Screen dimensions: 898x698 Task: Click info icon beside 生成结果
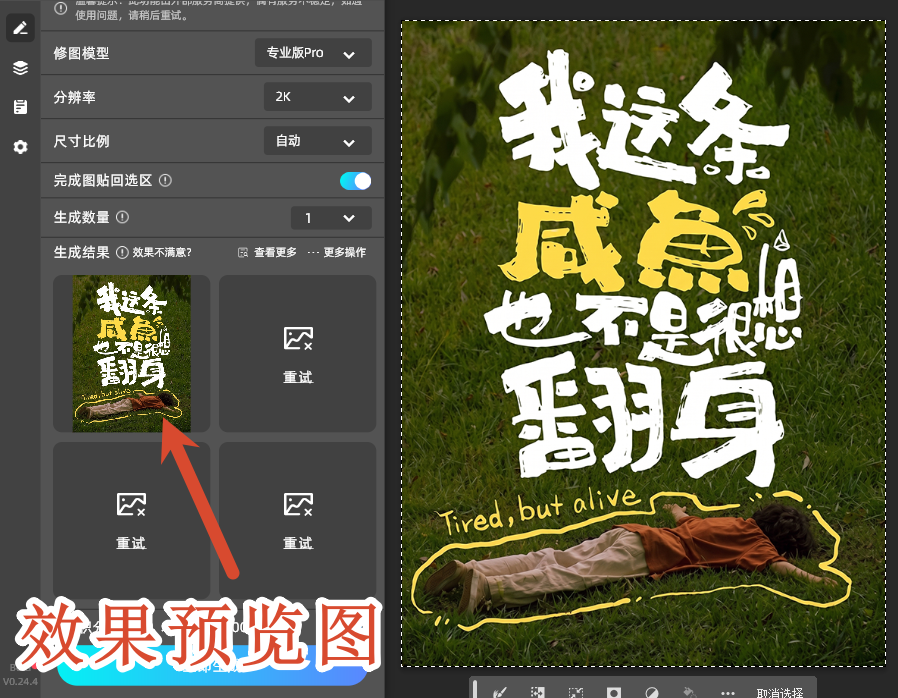pyautogui.click(x=122, y=253)
